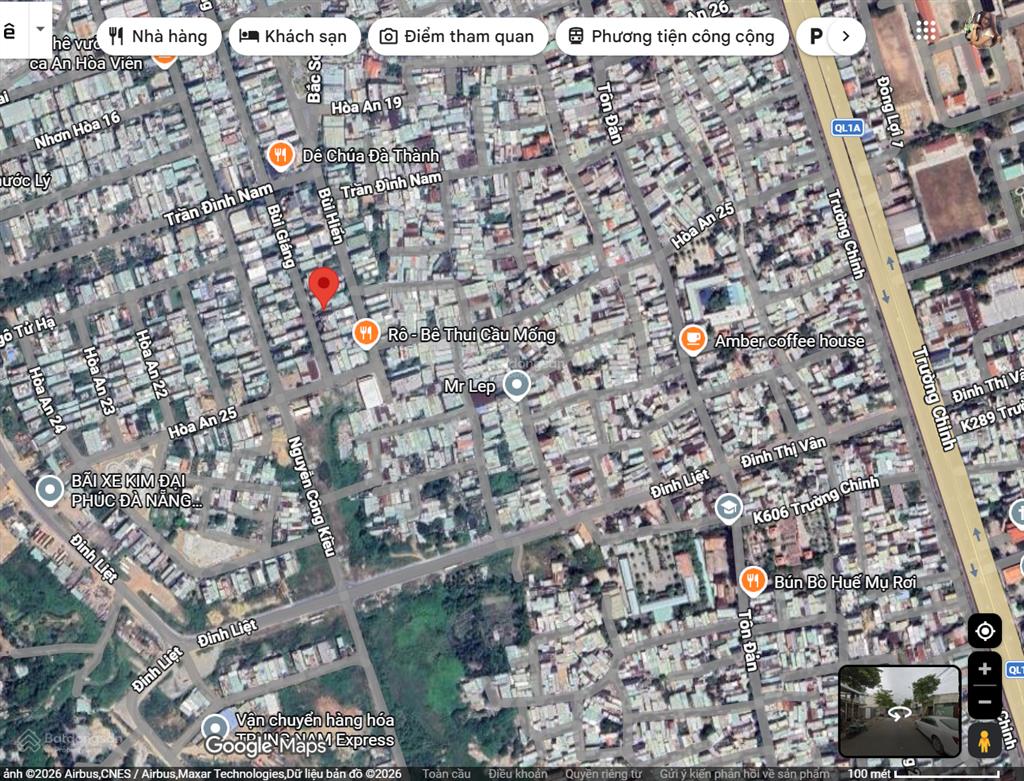Open the dropdown arrow near search box
Screen dimensions: 1024x781
(40, 29)
